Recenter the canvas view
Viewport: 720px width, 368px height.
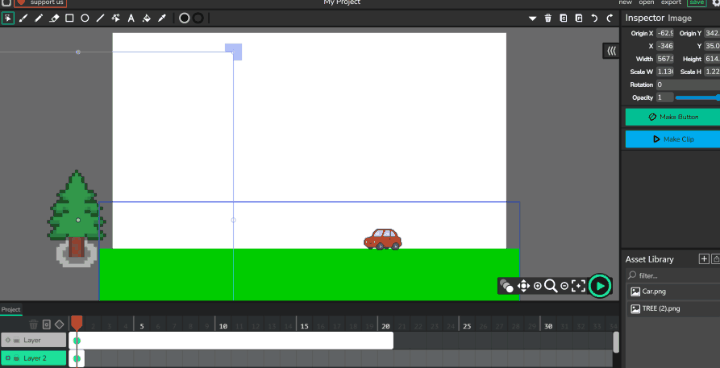click(579, 286)
